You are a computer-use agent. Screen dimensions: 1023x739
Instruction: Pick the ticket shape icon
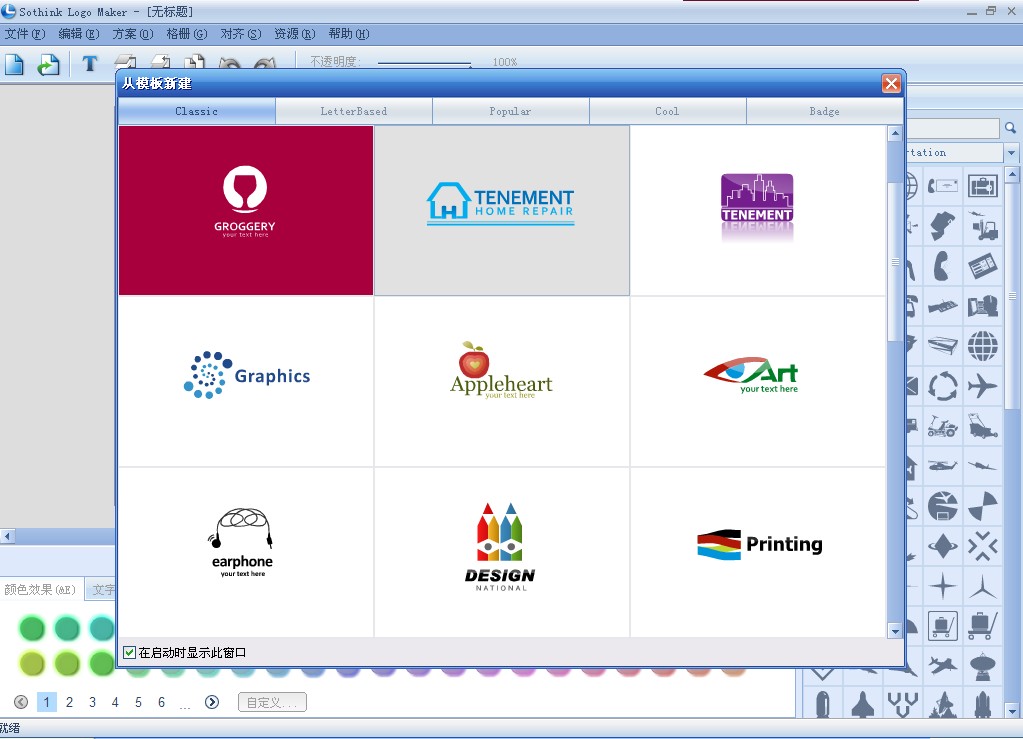[983, 265]
